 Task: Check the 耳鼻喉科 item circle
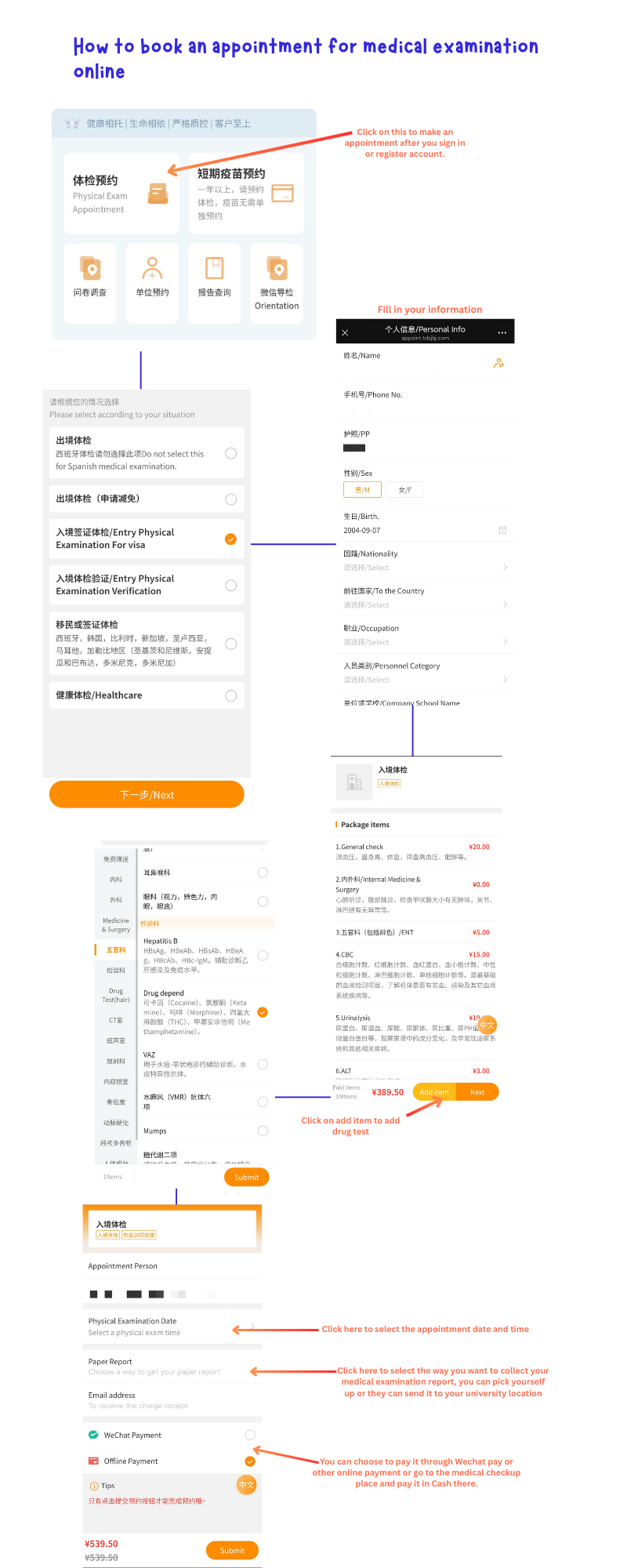tap(263, 873)
